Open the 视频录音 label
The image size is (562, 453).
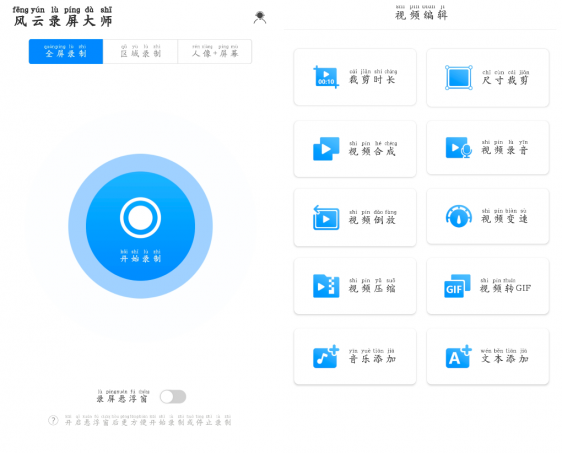pos(505,147)
